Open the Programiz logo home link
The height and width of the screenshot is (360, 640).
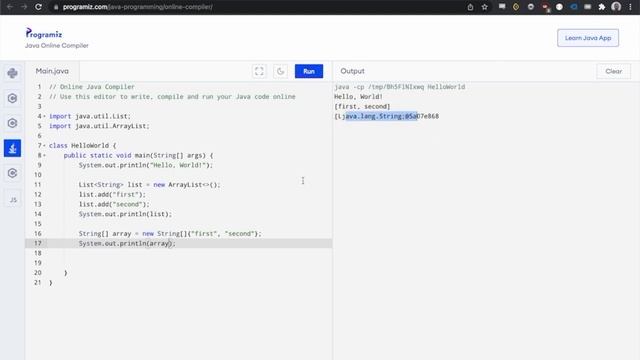(44, 33)
